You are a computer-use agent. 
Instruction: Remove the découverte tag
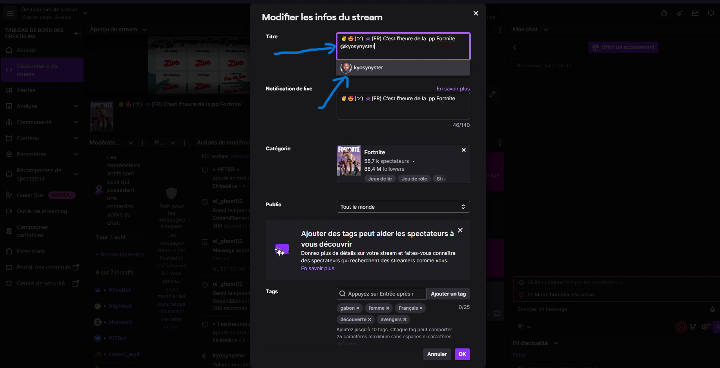pos(370,319)
